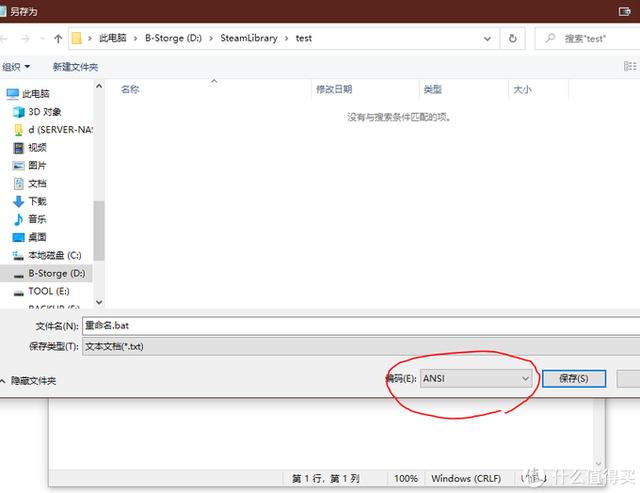Click the 100% zoom in Notepad status bar
This screenshot has width=640, height=493.
click(x=406, y=478)
